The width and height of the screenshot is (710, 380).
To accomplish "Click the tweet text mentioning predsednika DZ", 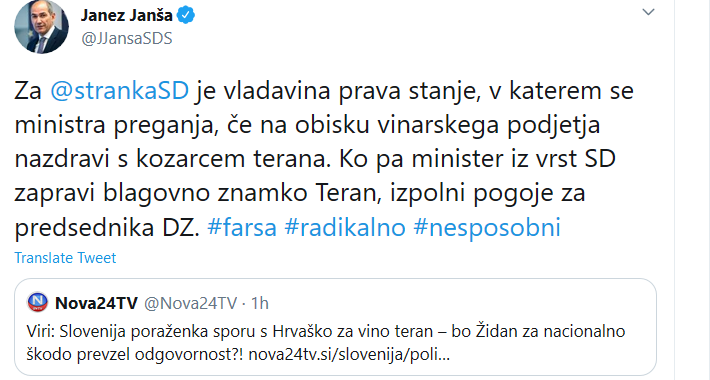I will pos(107,227).
